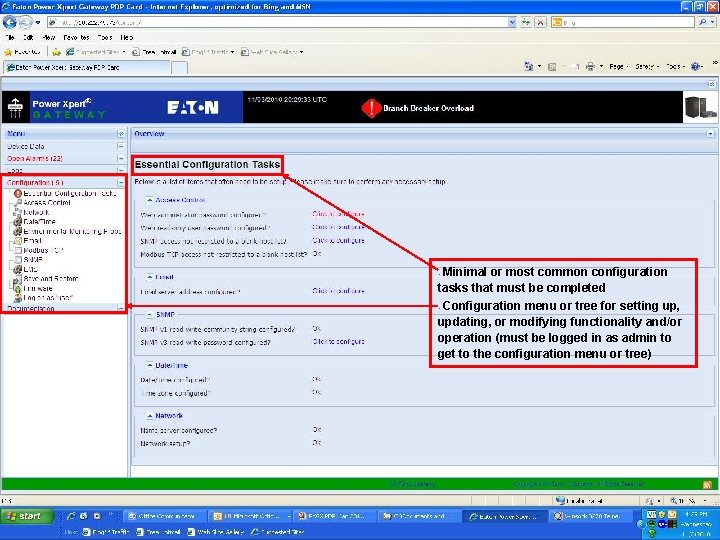Click the Power Xpert Gateway logo icon
This screenshot has width=720, height=540.
pos(15,108)
